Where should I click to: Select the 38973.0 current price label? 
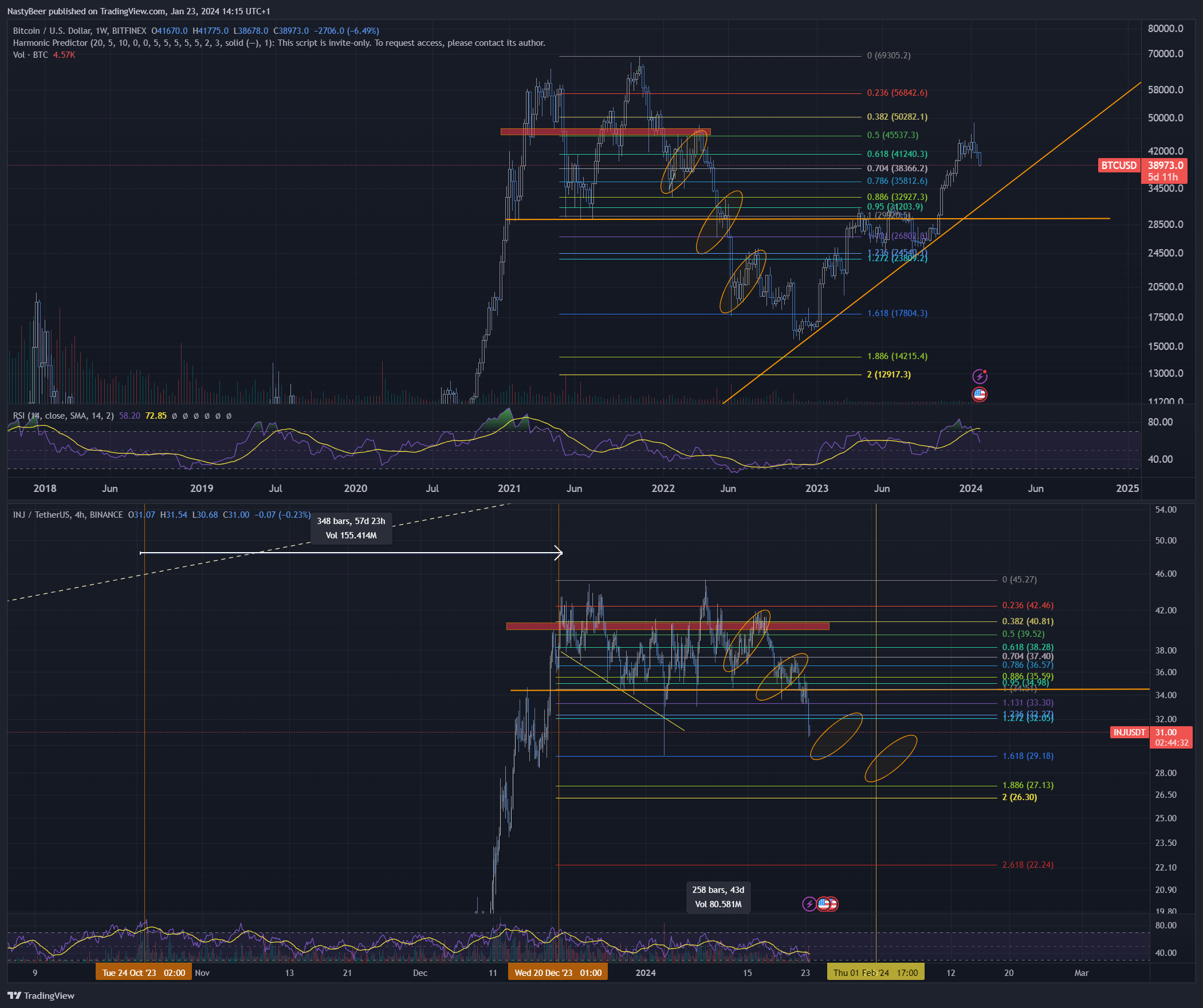coord(1165,166)
